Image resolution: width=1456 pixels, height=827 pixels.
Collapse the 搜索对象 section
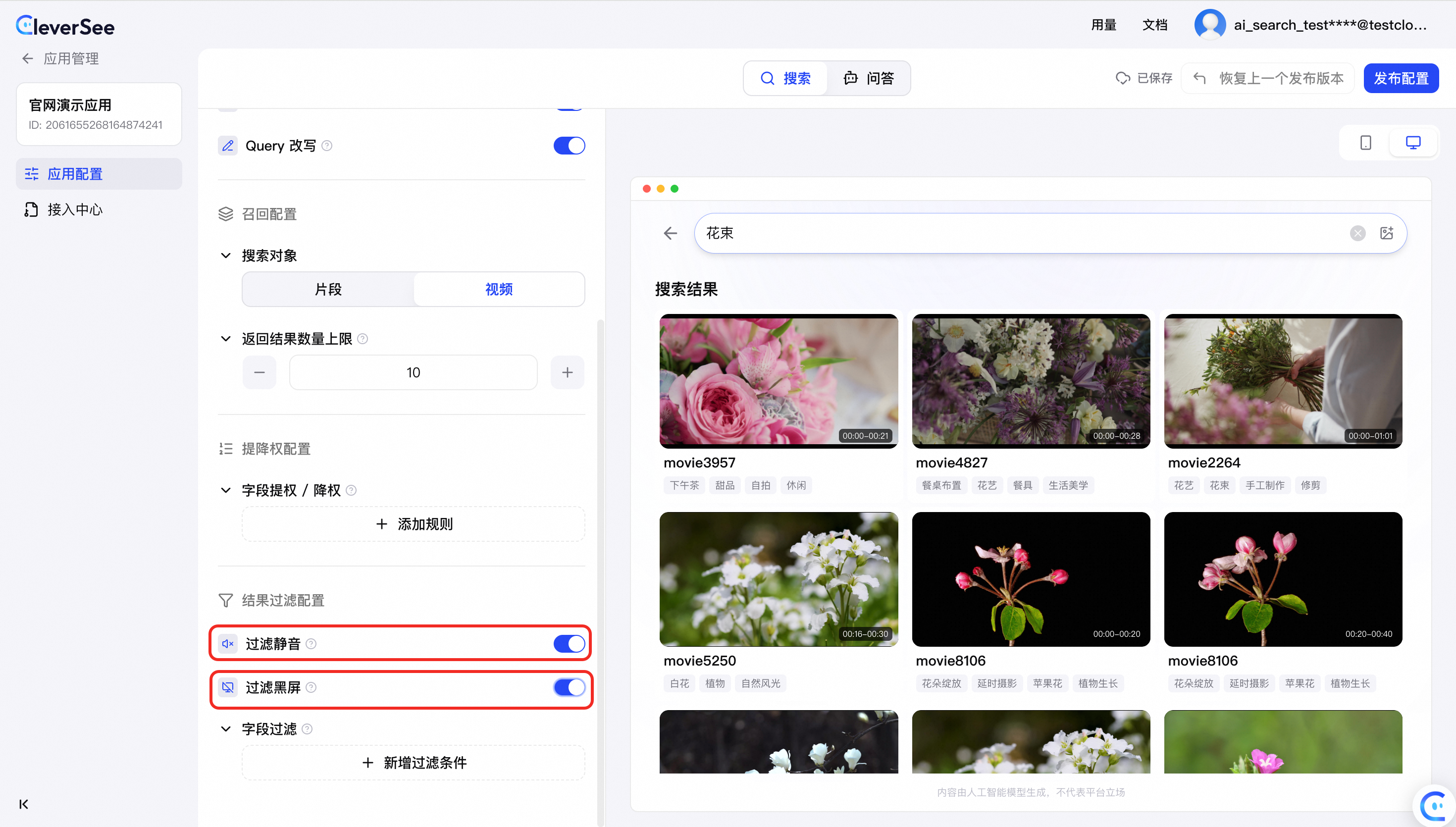coord(226,256)
